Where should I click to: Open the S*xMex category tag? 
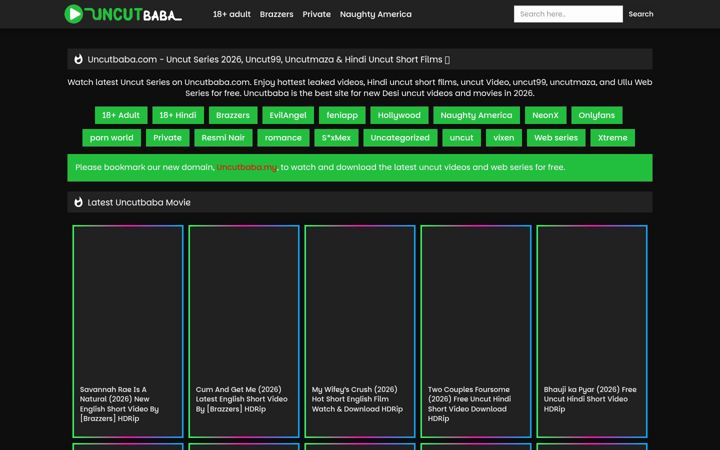[x=336, y=138]
